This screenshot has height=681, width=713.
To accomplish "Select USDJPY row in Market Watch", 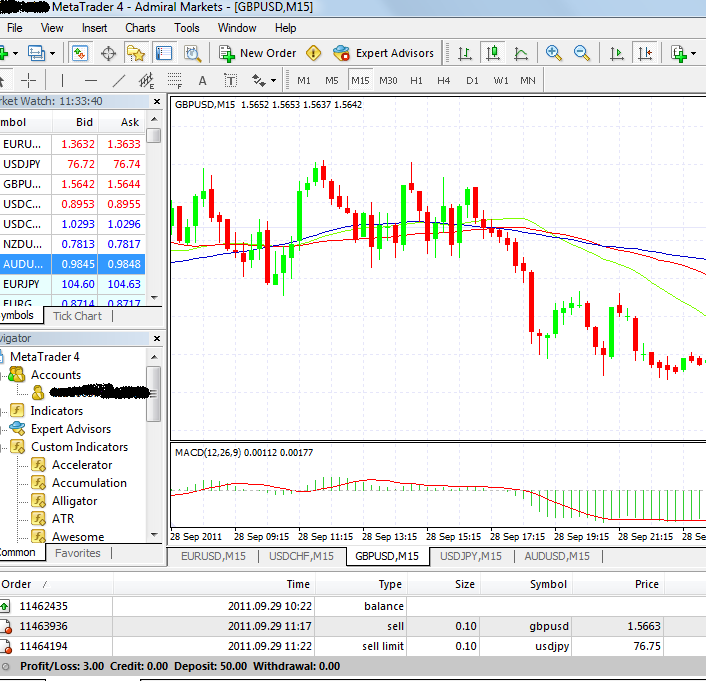I will [x=72, y=164].
